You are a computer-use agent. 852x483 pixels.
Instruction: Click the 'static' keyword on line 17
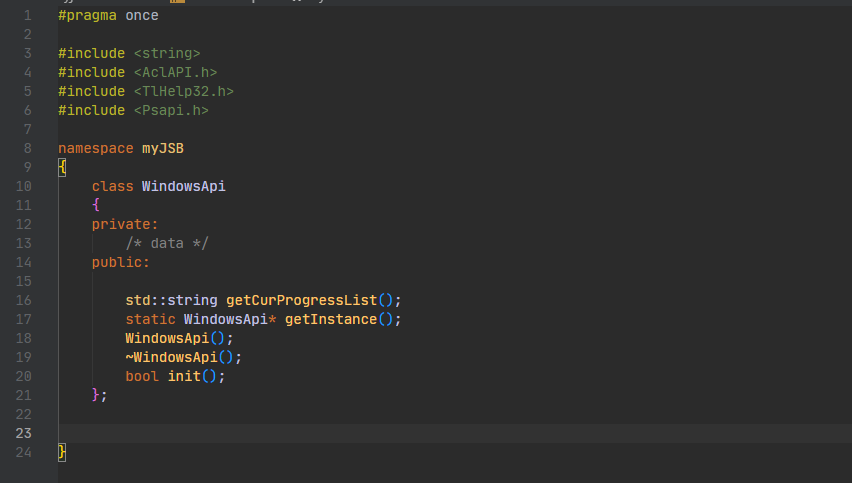click(x=151, y=319)
